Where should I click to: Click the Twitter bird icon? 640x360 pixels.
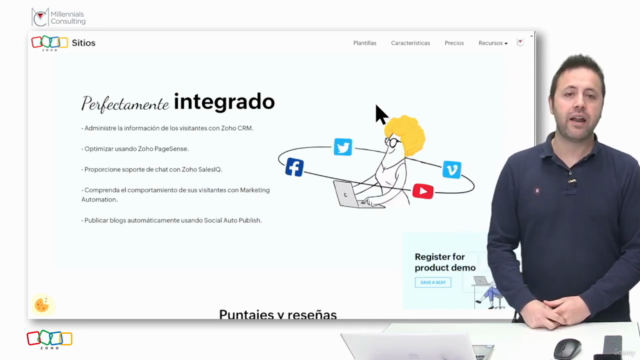pos(343,147)
